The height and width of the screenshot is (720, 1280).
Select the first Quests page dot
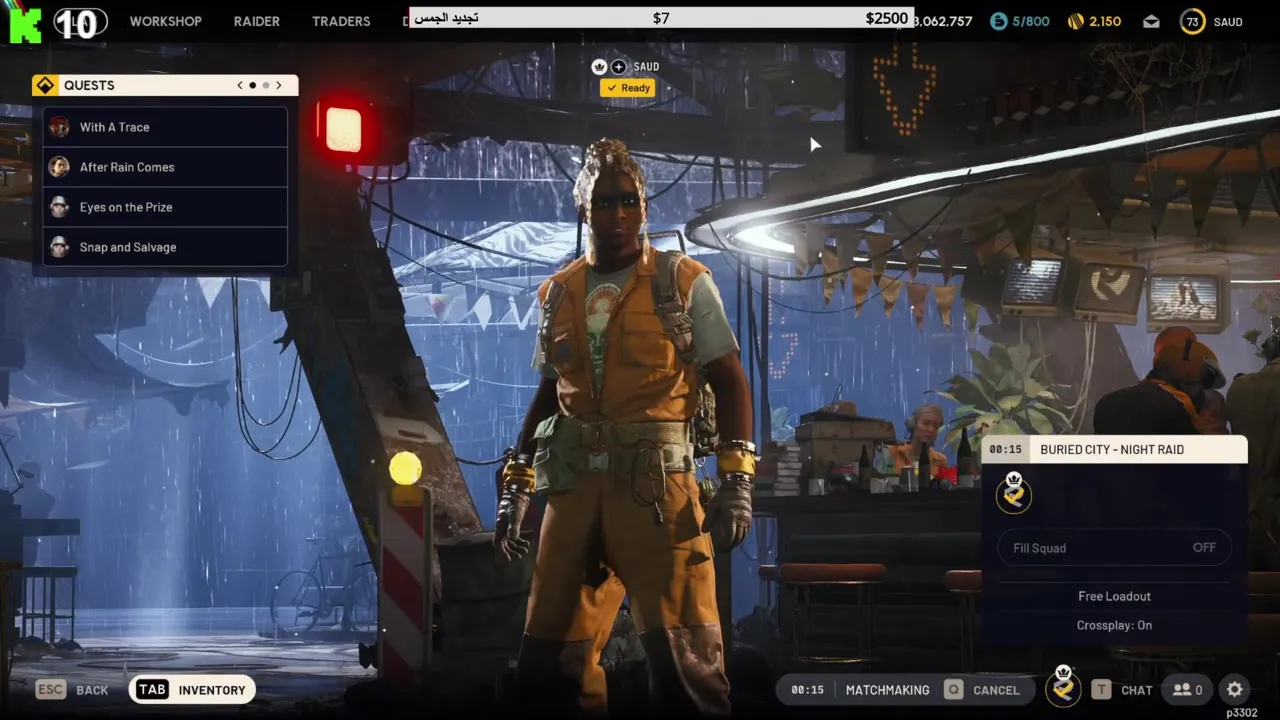click(x=253, y=85)
